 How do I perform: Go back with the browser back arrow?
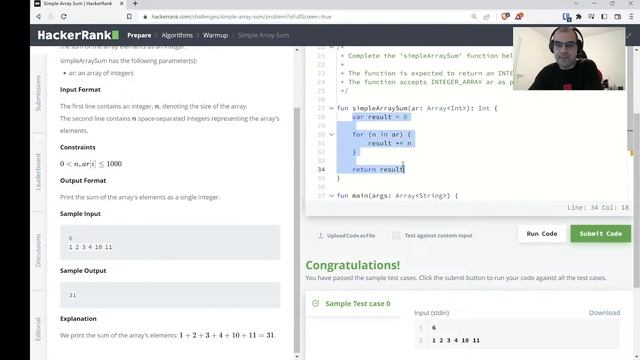pyautogui.click(x=38, y=17)
